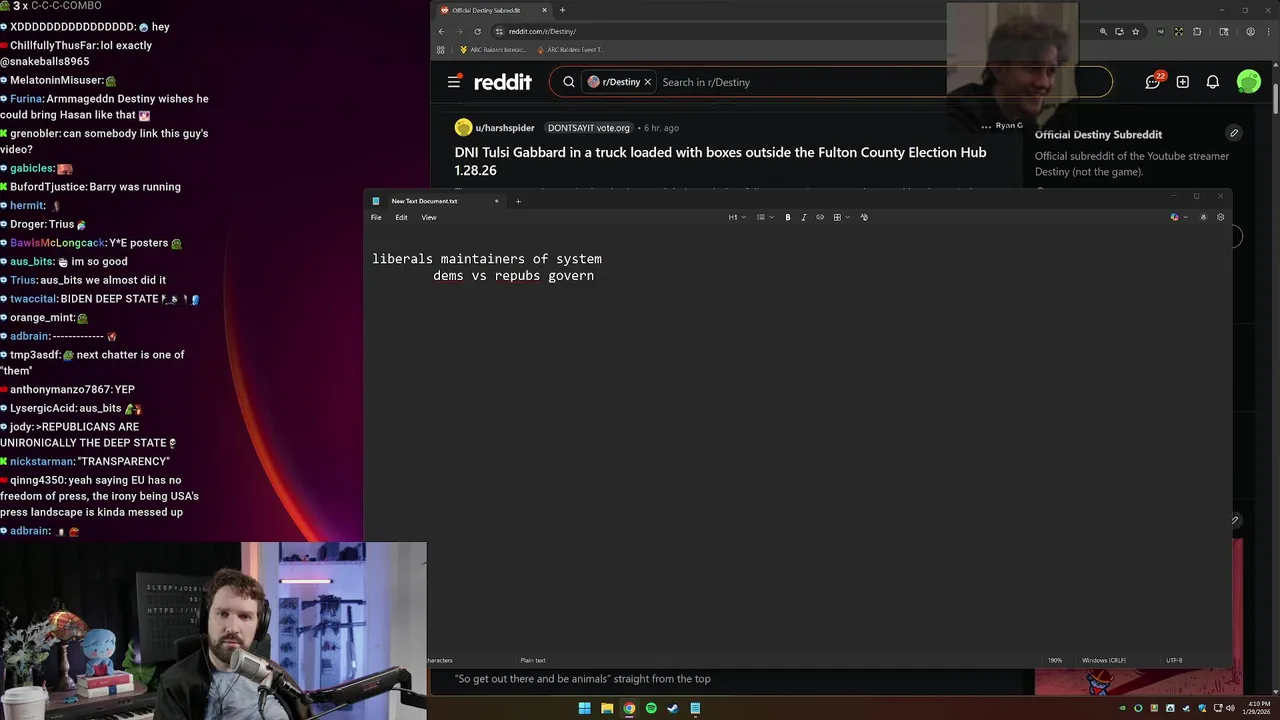Open Notepad File menu
Viewport: 1280px width, 720px height.
376,217
